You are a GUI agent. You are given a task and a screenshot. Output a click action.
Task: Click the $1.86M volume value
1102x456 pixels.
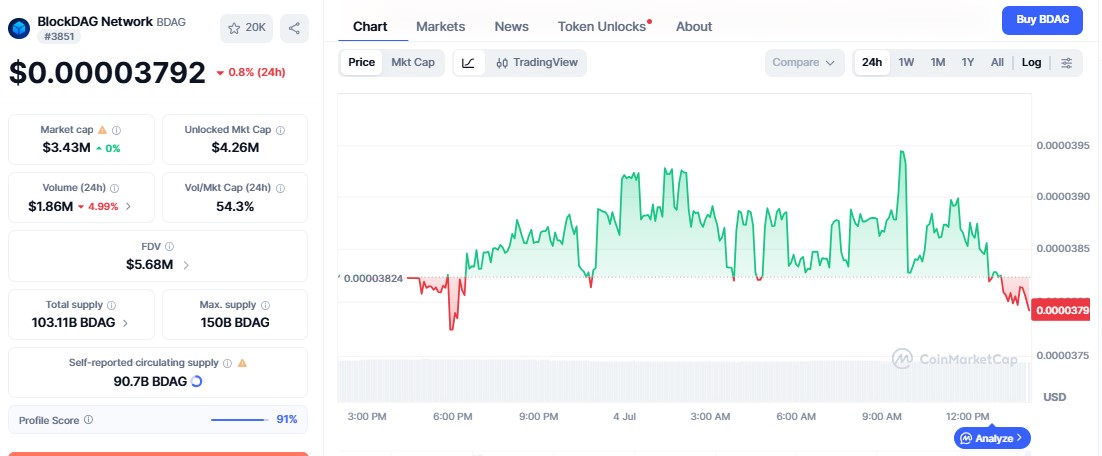51,207
